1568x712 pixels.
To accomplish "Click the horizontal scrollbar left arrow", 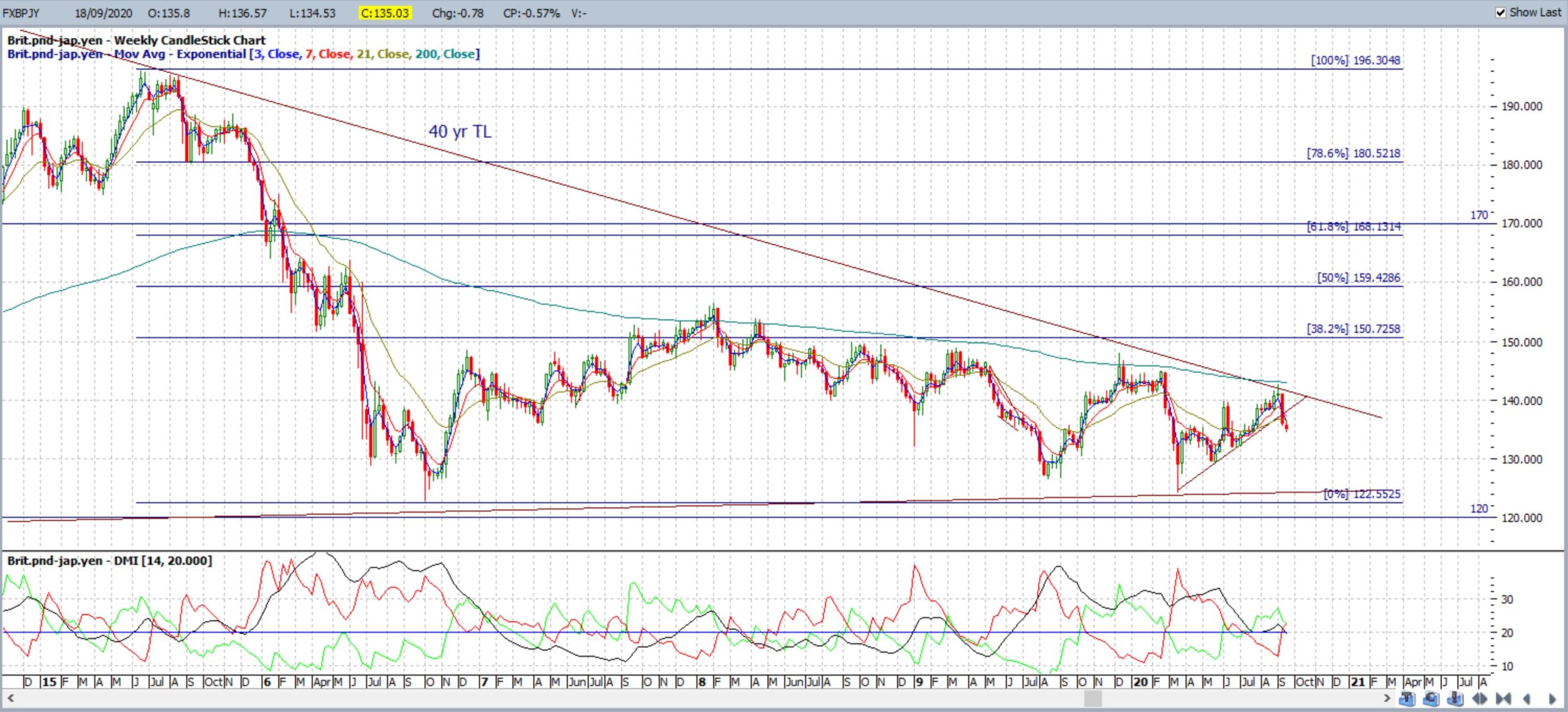I will pos(10,698).
